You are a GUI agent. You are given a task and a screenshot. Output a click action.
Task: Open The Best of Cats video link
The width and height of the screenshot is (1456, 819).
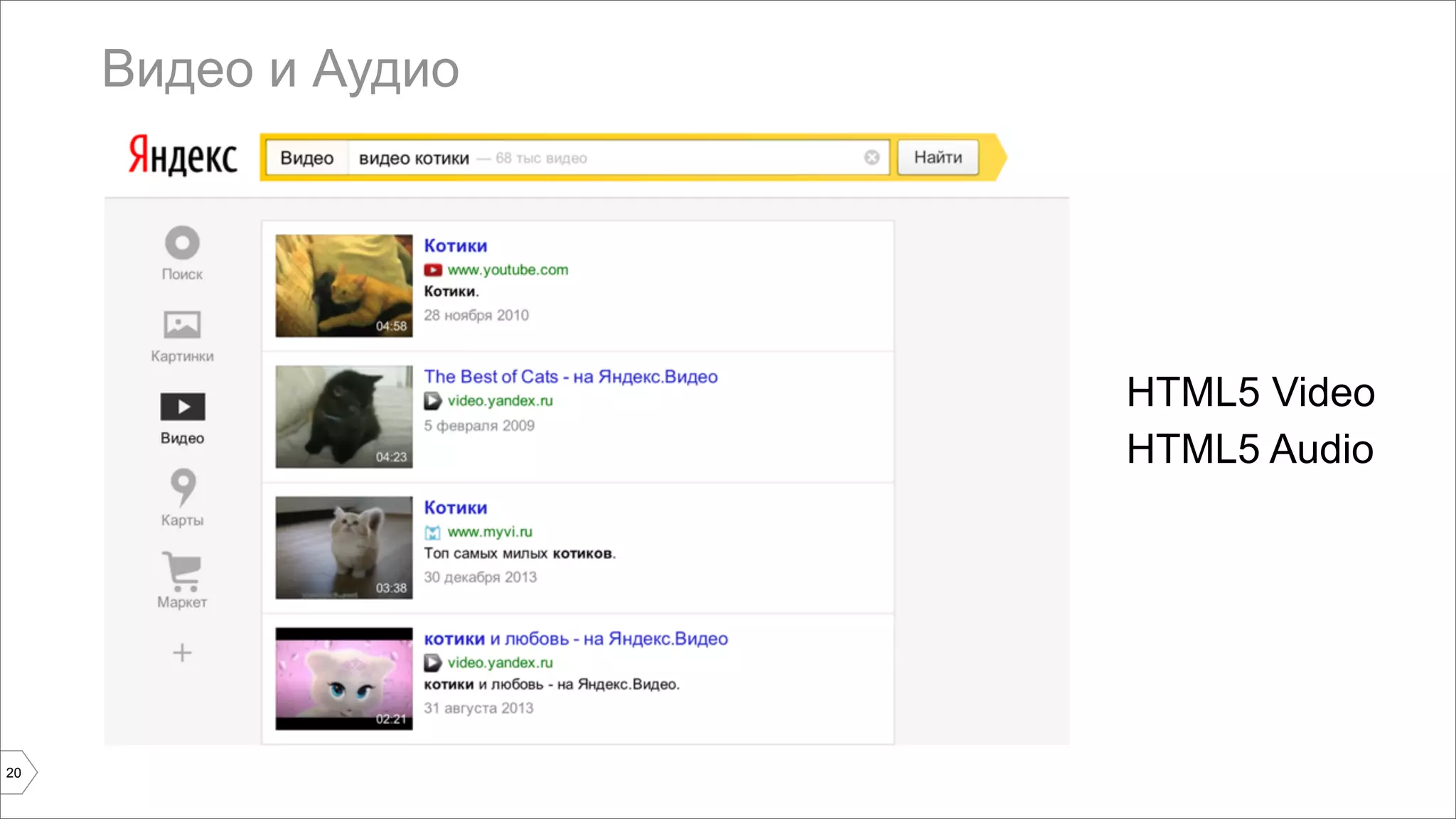(x=571, y=377)
